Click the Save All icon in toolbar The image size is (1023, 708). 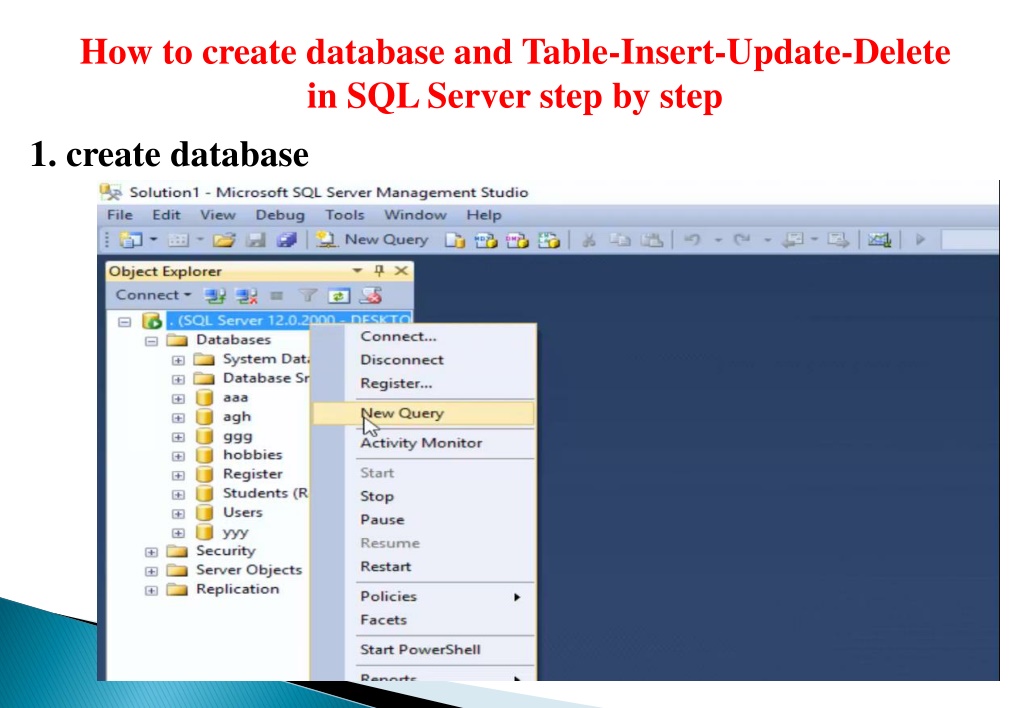click(x=286, y=240)
